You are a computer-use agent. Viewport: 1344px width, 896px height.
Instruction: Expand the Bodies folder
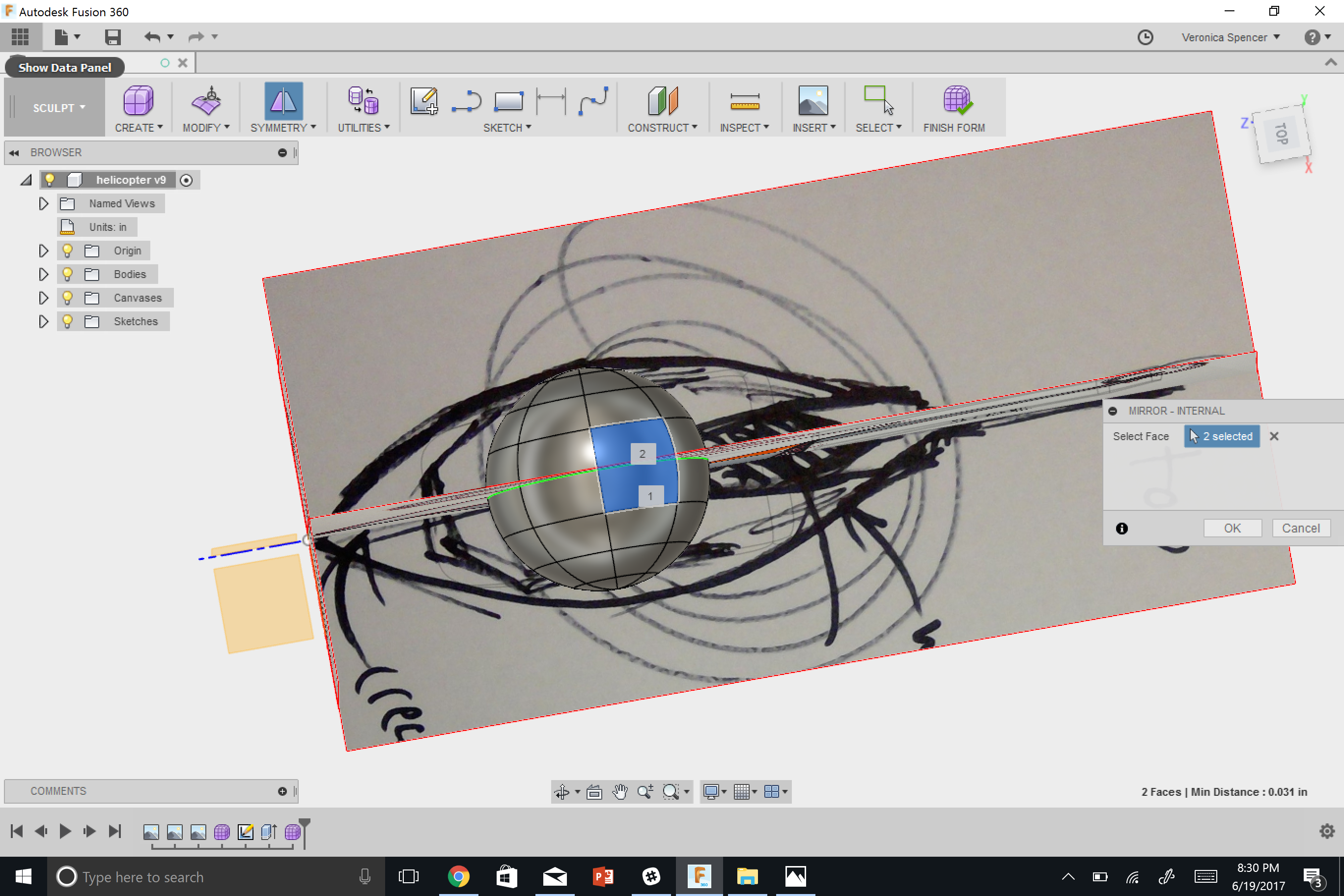[43, 274]
